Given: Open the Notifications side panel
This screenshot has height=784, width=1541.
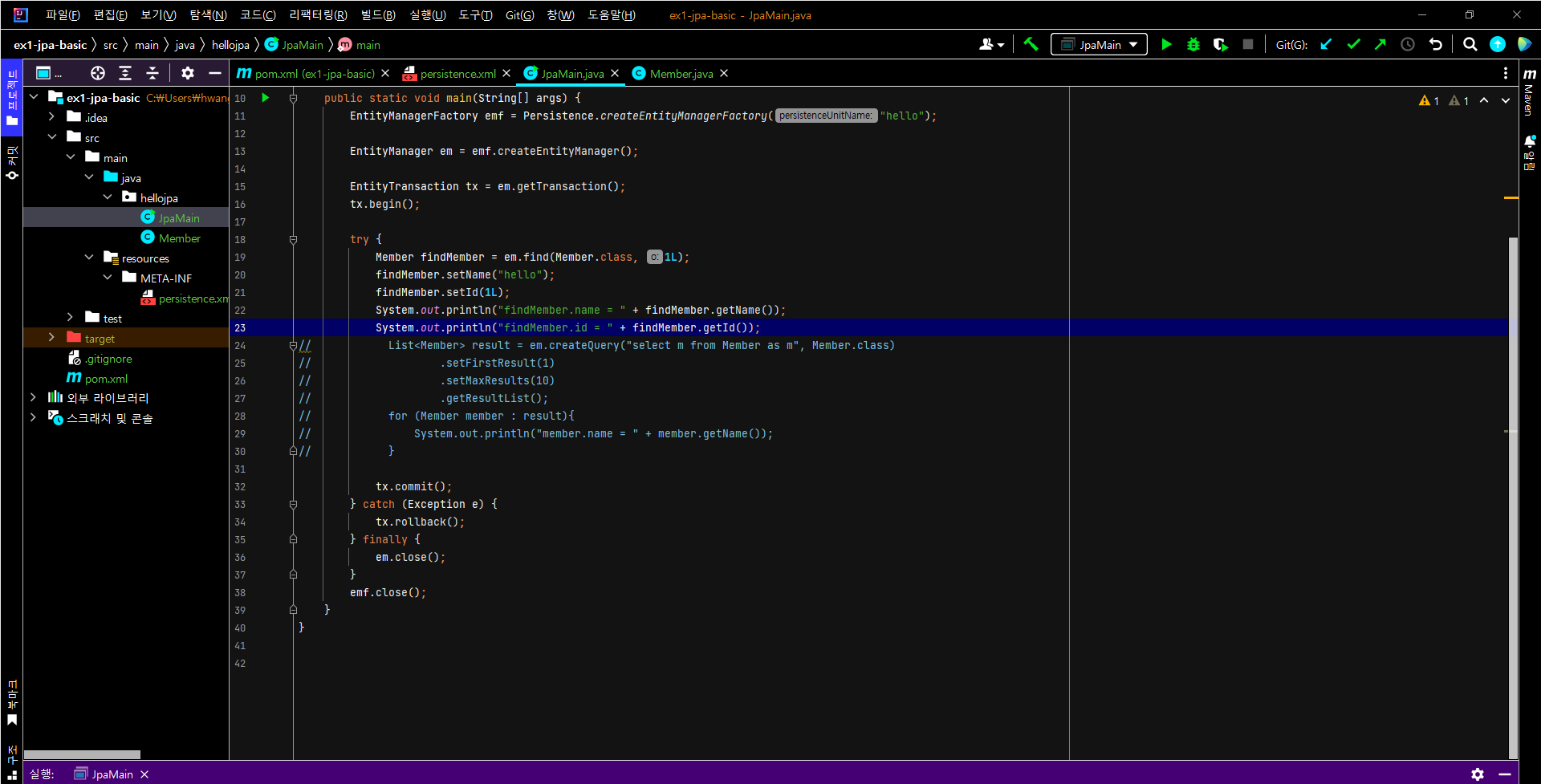Looking at the screenshot, I should pos(1529,152).
